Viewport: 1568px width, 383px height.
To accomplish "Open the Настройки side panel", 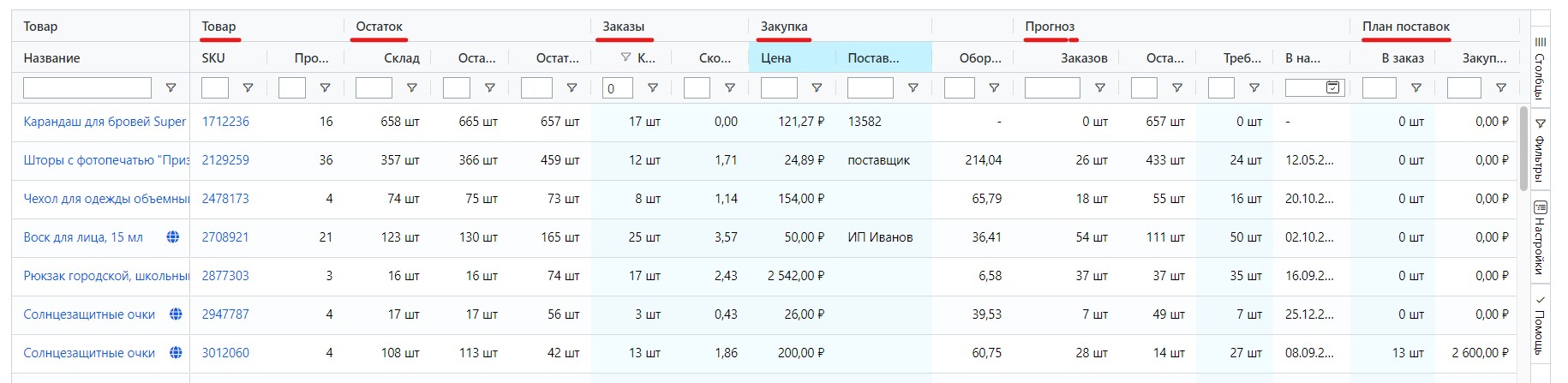I will [x=1540, y=237].
